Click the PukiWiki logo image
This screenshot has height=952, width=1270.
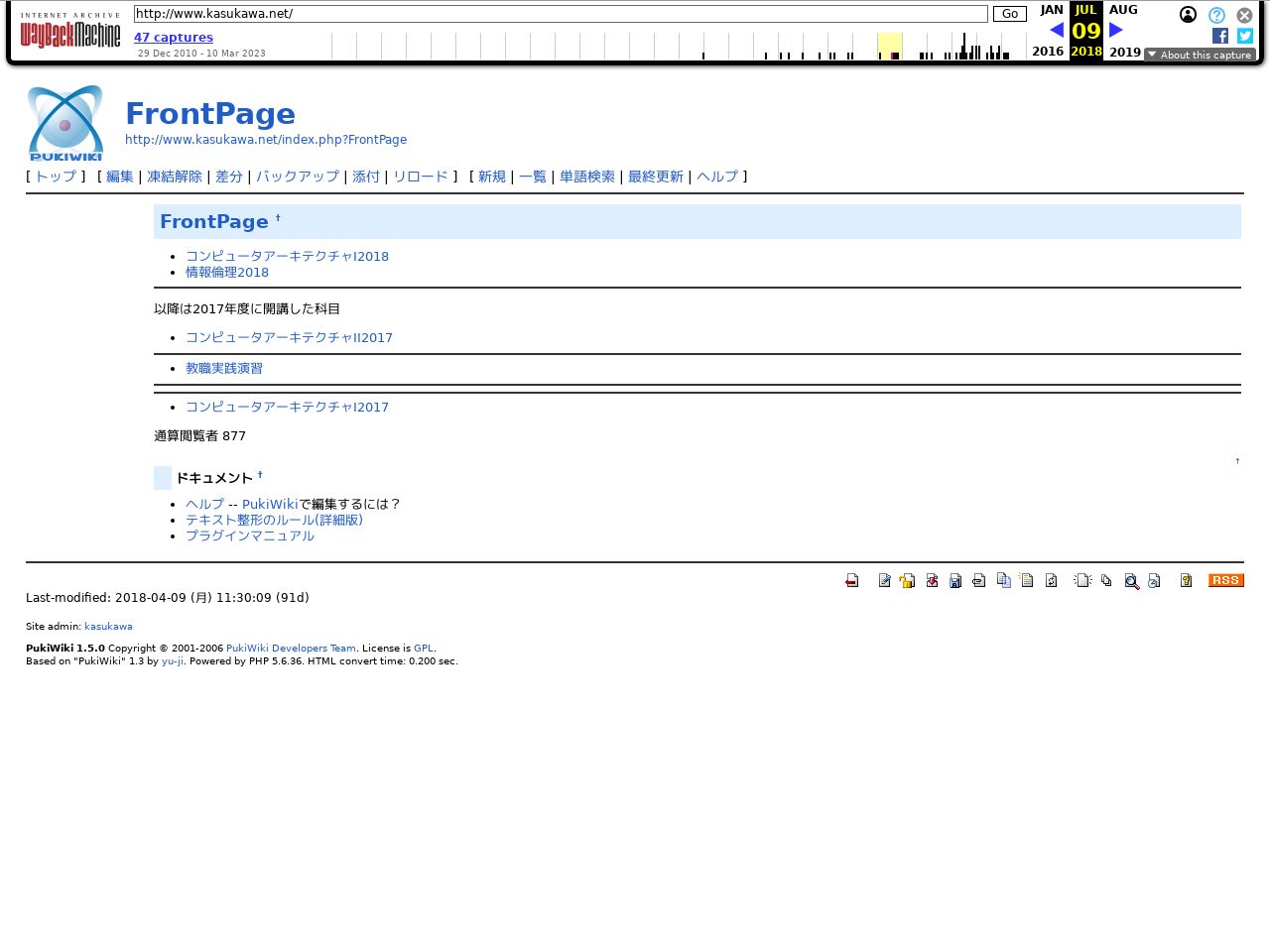[65, 123]
